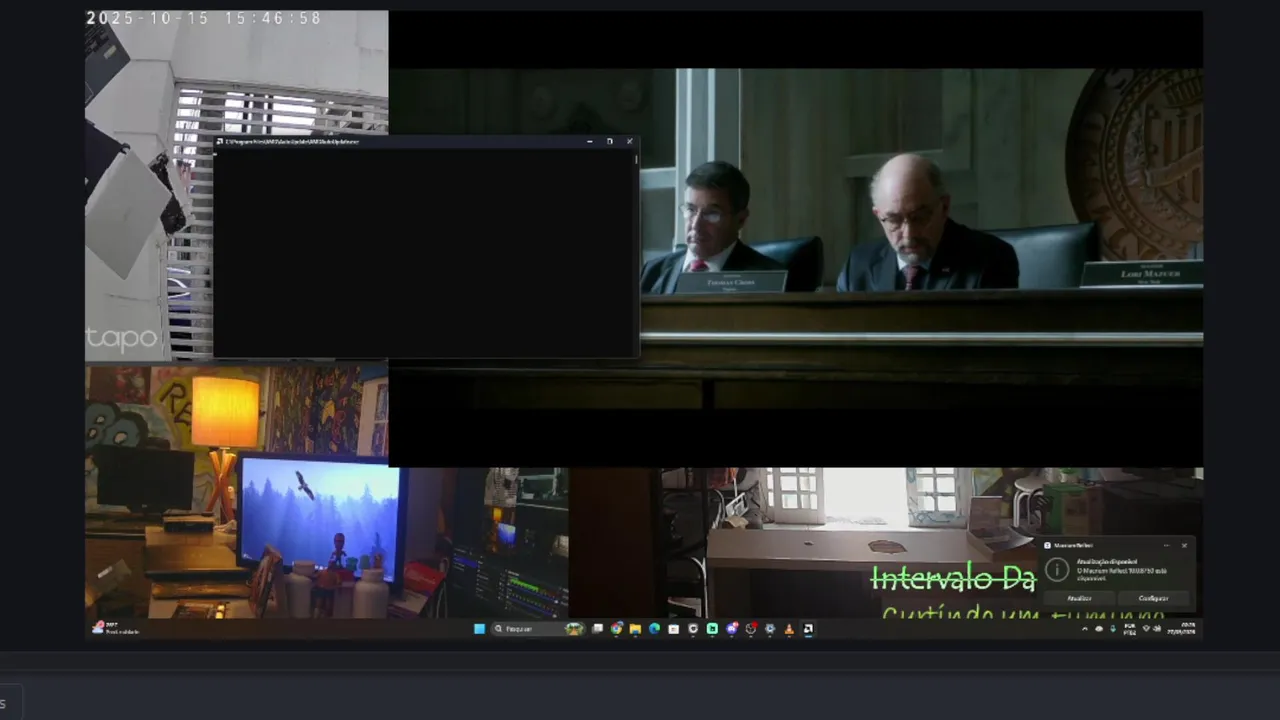
Task: Expand the hidden system tray icons
Action: click(1085, 629)
